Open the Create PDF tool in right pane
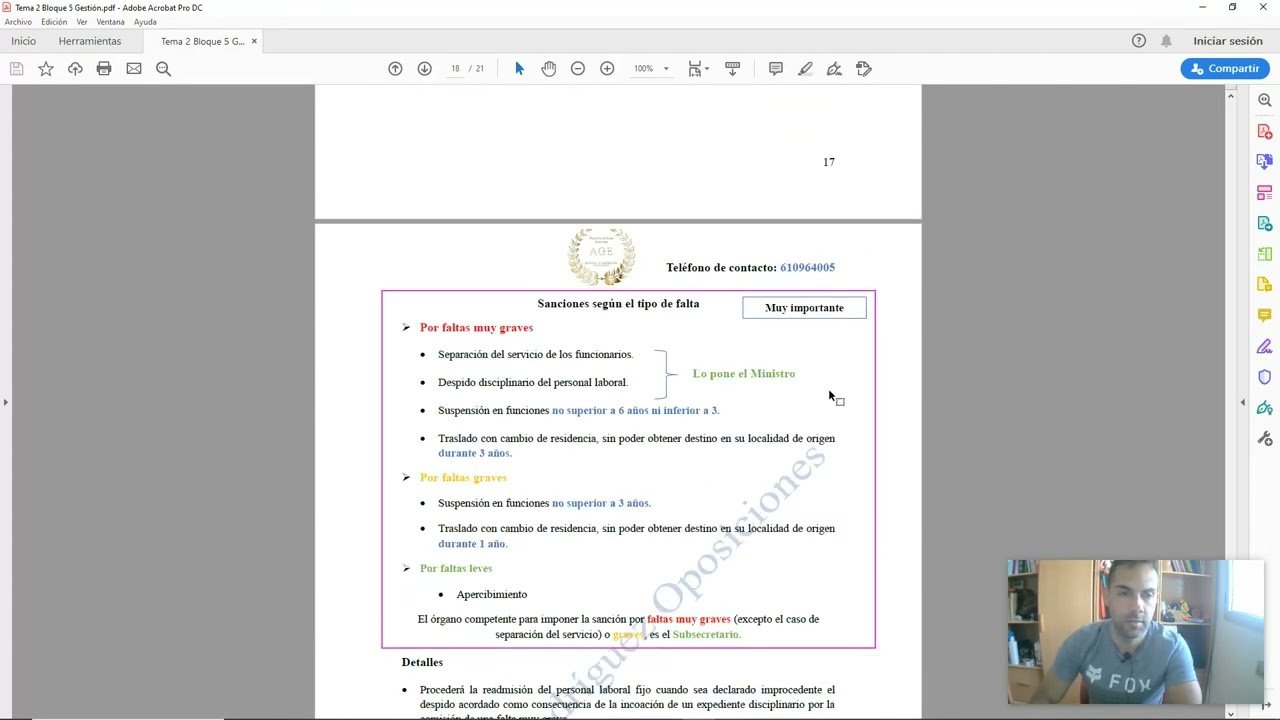 tap(1265, 131)
